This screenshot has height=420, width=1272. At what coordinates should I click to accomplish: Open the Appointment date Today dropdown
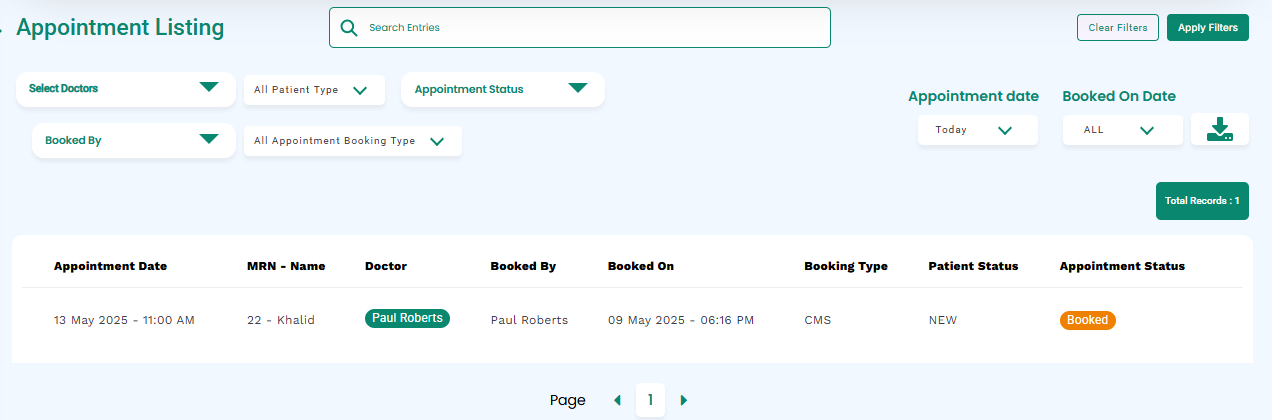(978, 130)
